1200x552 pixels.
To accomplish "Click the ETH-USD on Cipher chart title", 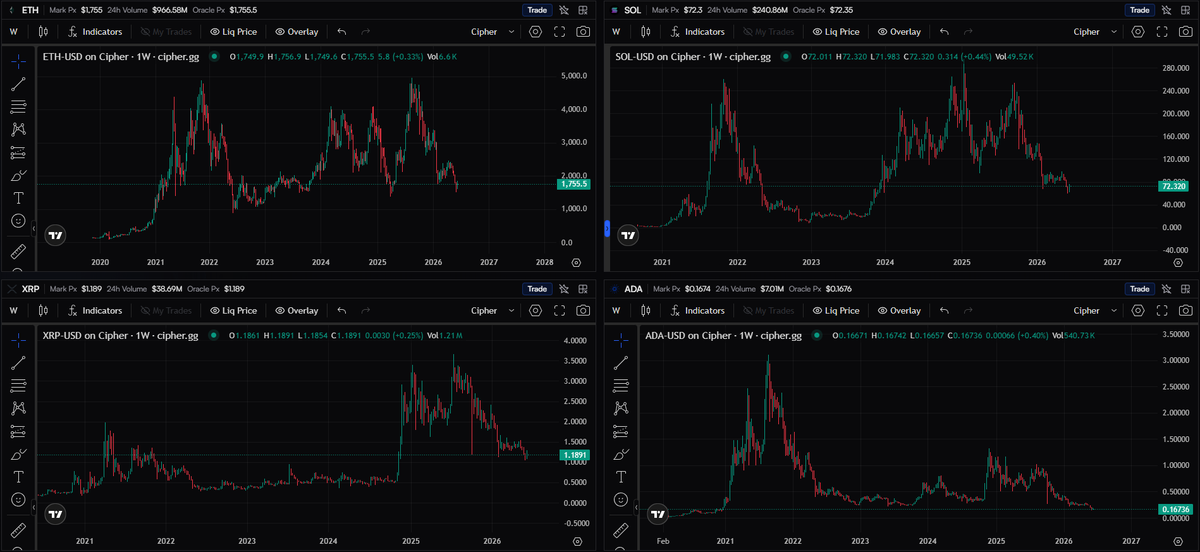I will coord(121,57).
